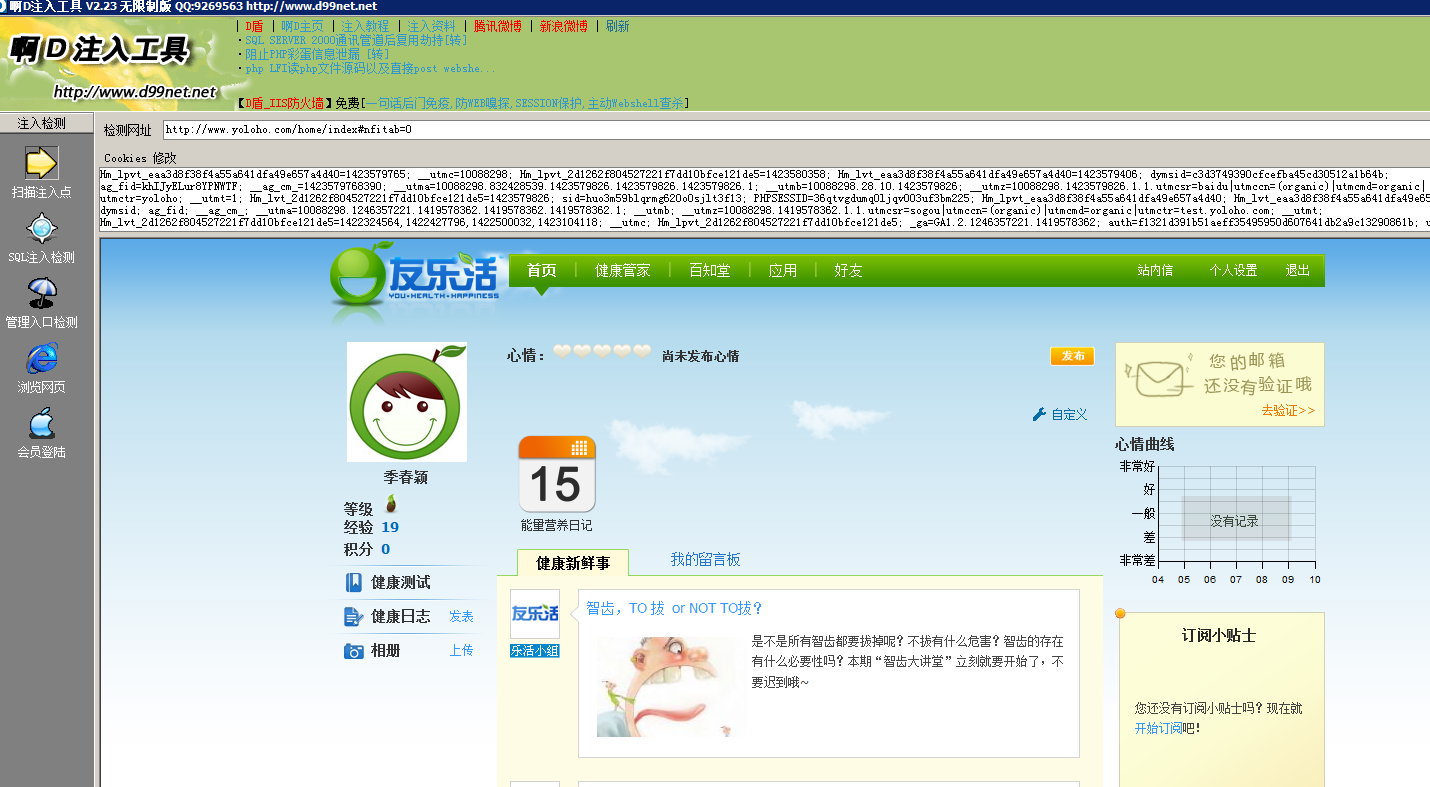Click the 扫描注入点 yellow arrow icon
This screenshot has width=1430, height=787.
click(x=42, y=163)
